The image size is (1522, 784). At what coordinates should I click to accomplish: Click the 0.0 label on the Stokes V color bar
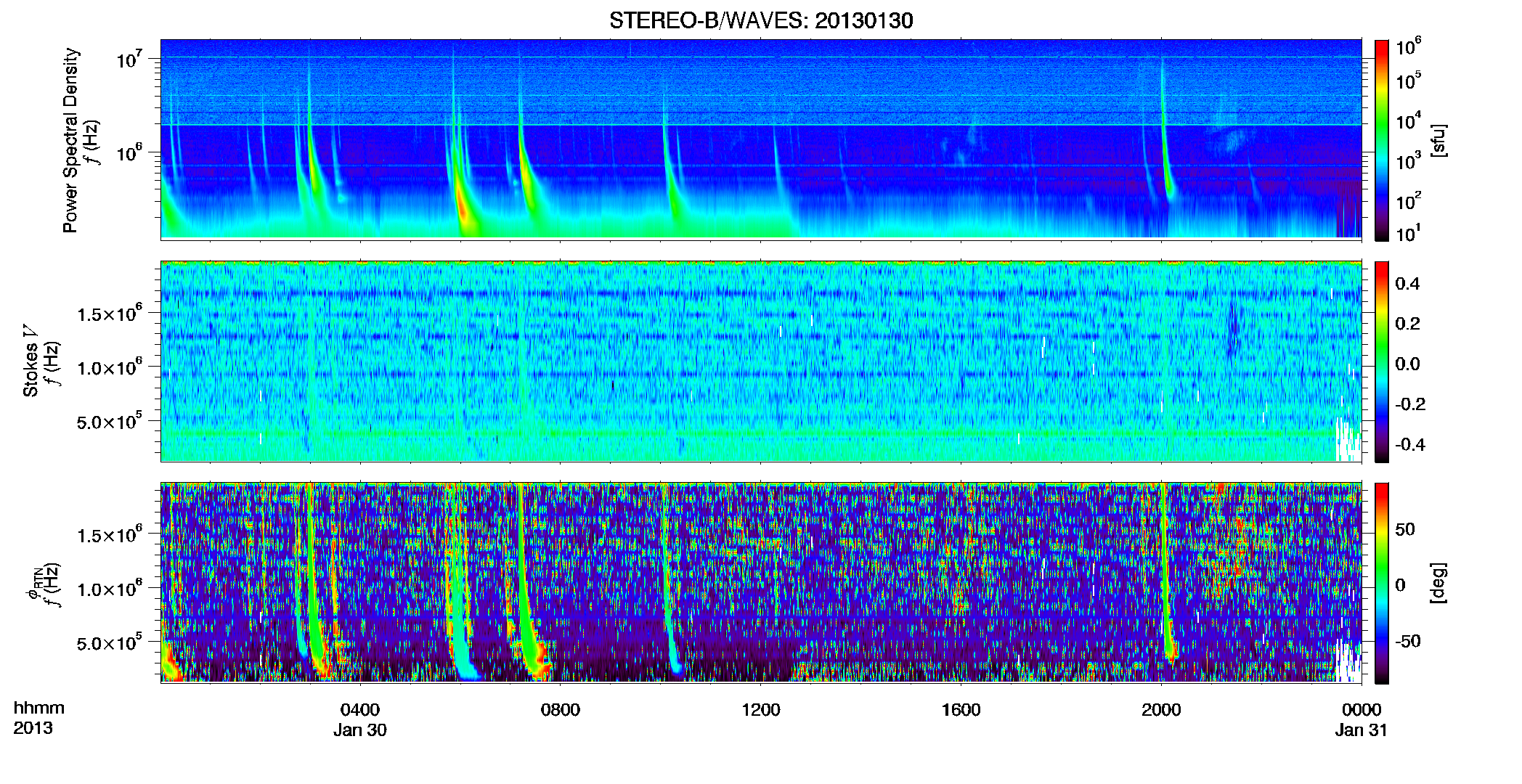pyautogui.click(x=1407, y=364)
